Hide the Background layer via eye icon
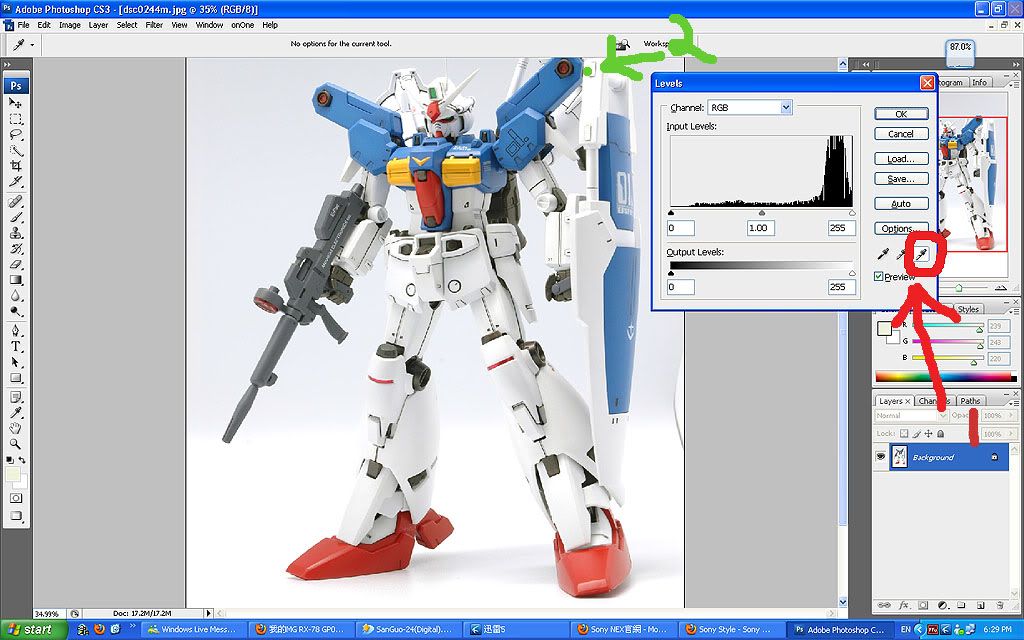This screenshot has width=1024, height=640. tap(882, 457)
